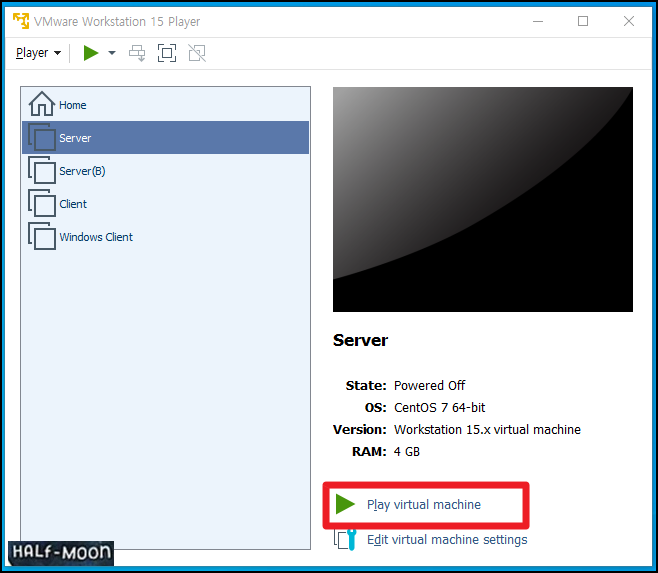Click the '4 GB' RAM value
The width and height of the screenshot is (658, 573).
point(407,452)
